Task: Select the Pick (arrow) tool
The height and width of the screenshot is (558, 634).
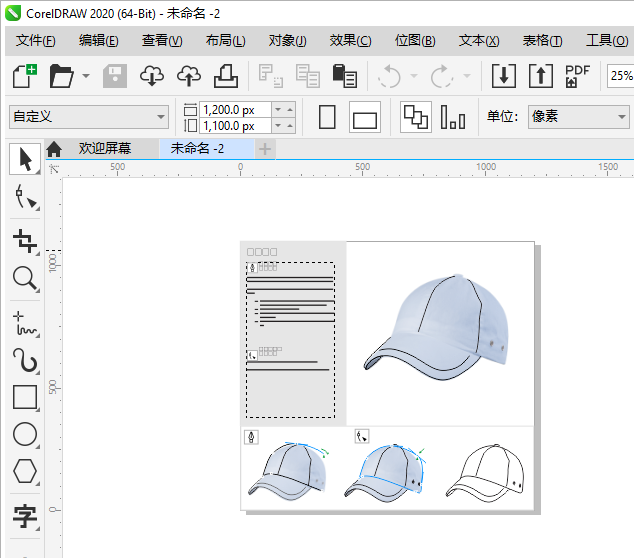Action: click(x=24, y=157)
